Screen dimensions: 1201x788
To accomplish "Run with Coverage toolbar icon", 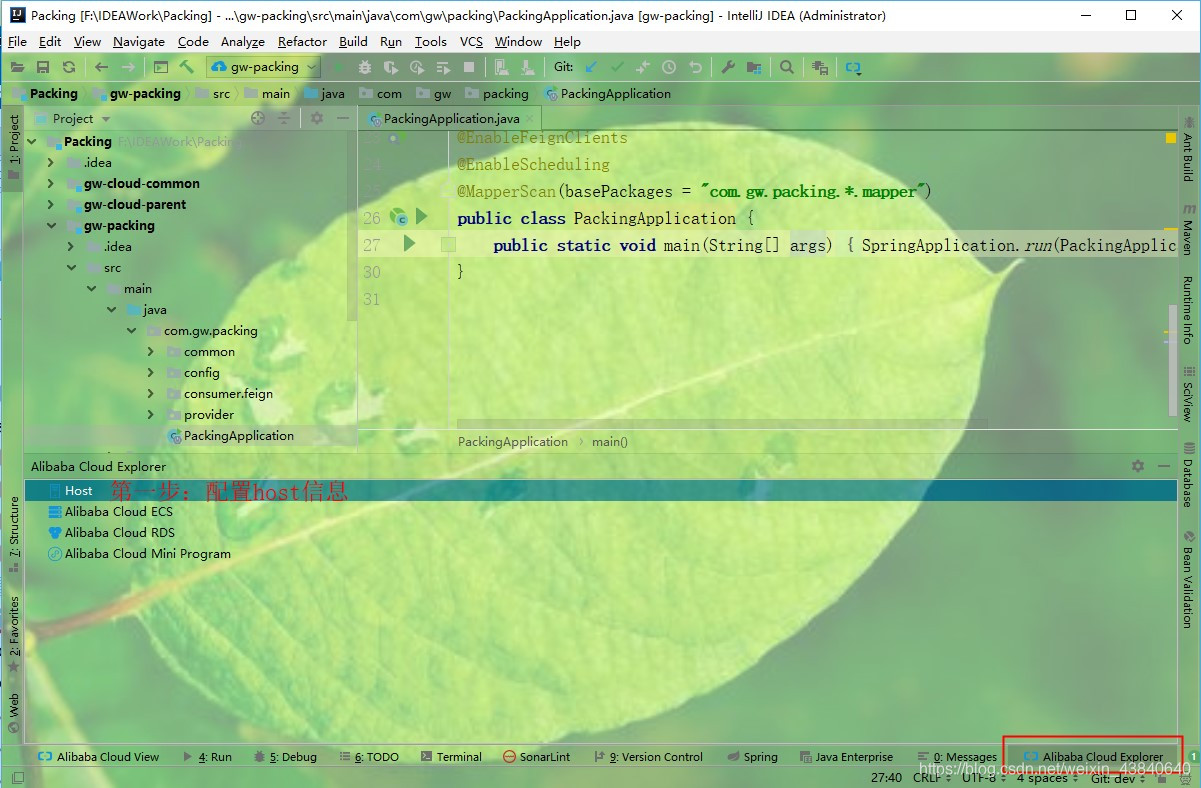I will click(x=391, y=67).
